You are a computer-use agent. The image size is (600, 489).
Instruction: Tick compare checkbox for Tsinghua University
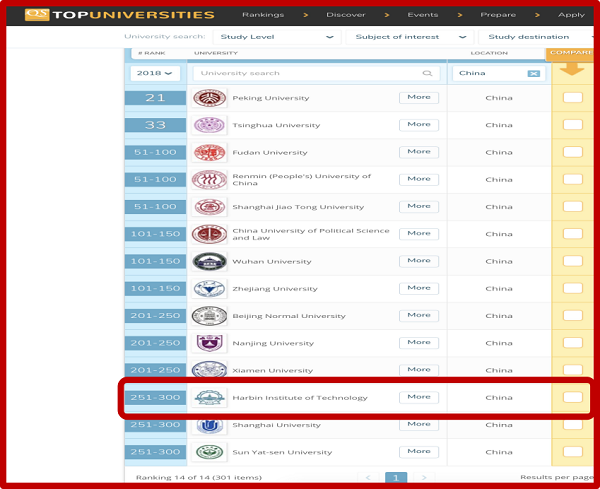(573, 125)
